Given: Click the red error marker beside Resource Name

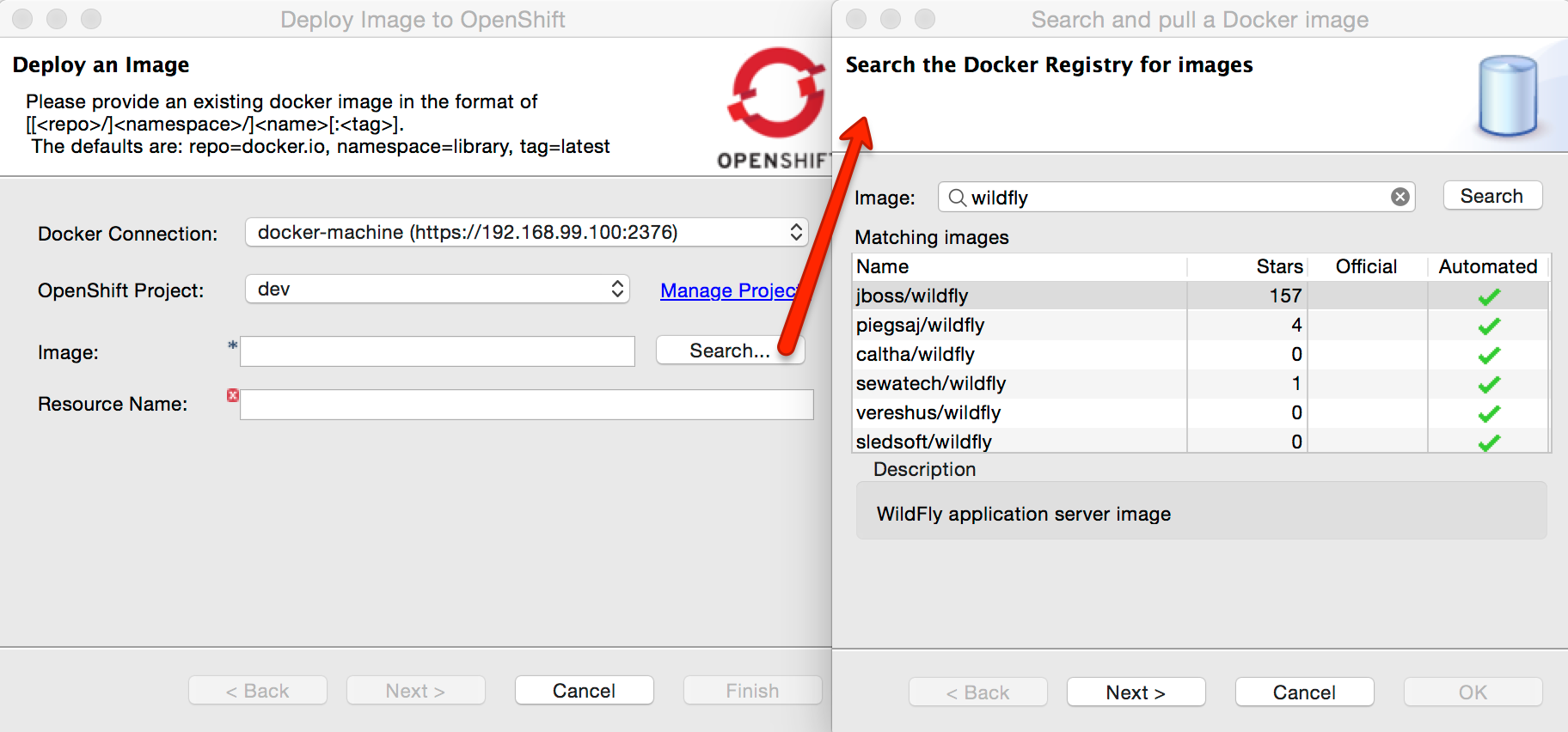Looking at the screenshot, I should point(232,395).
